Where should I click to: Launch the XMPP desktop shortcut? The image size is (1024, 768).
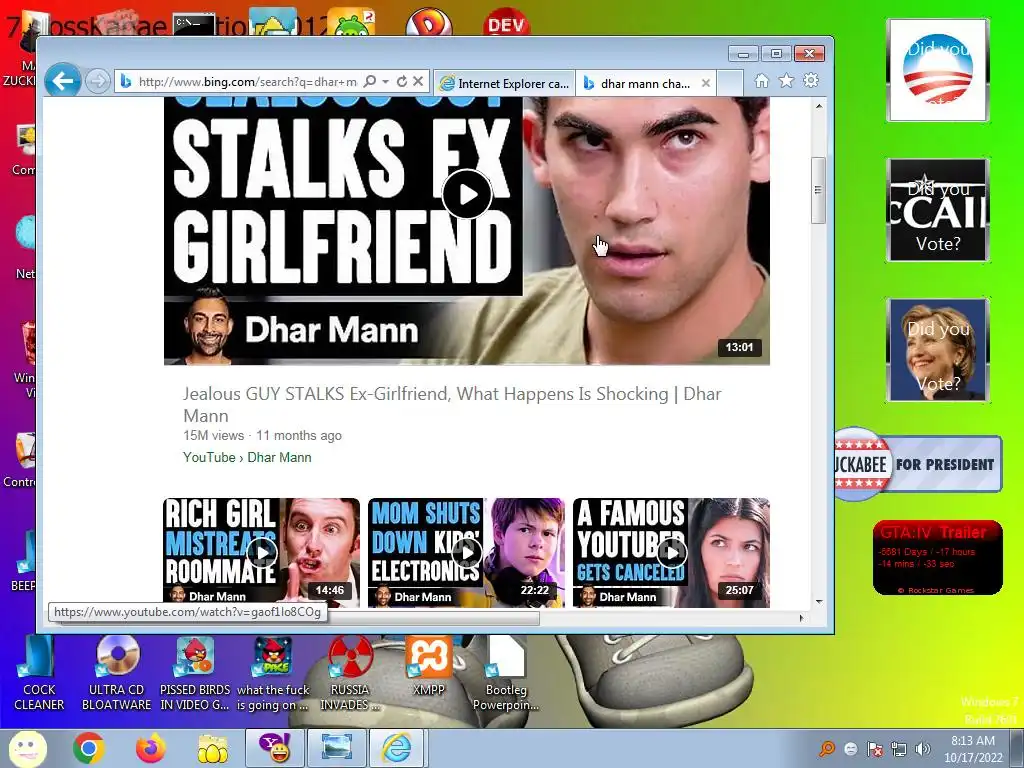pyautogui.click(x=428, y=666)
